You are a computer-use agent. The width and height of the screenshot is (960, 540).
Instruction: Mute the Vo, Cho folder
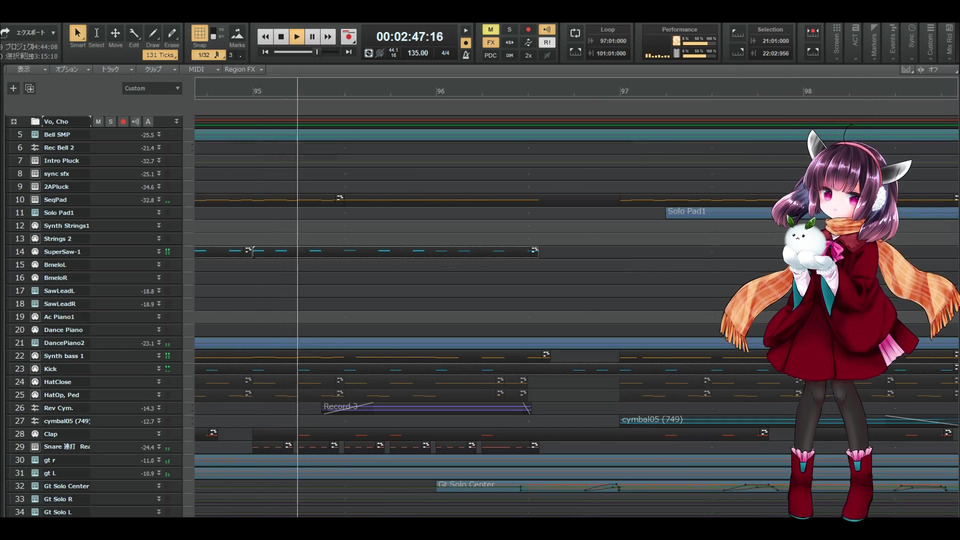[98, 121]
